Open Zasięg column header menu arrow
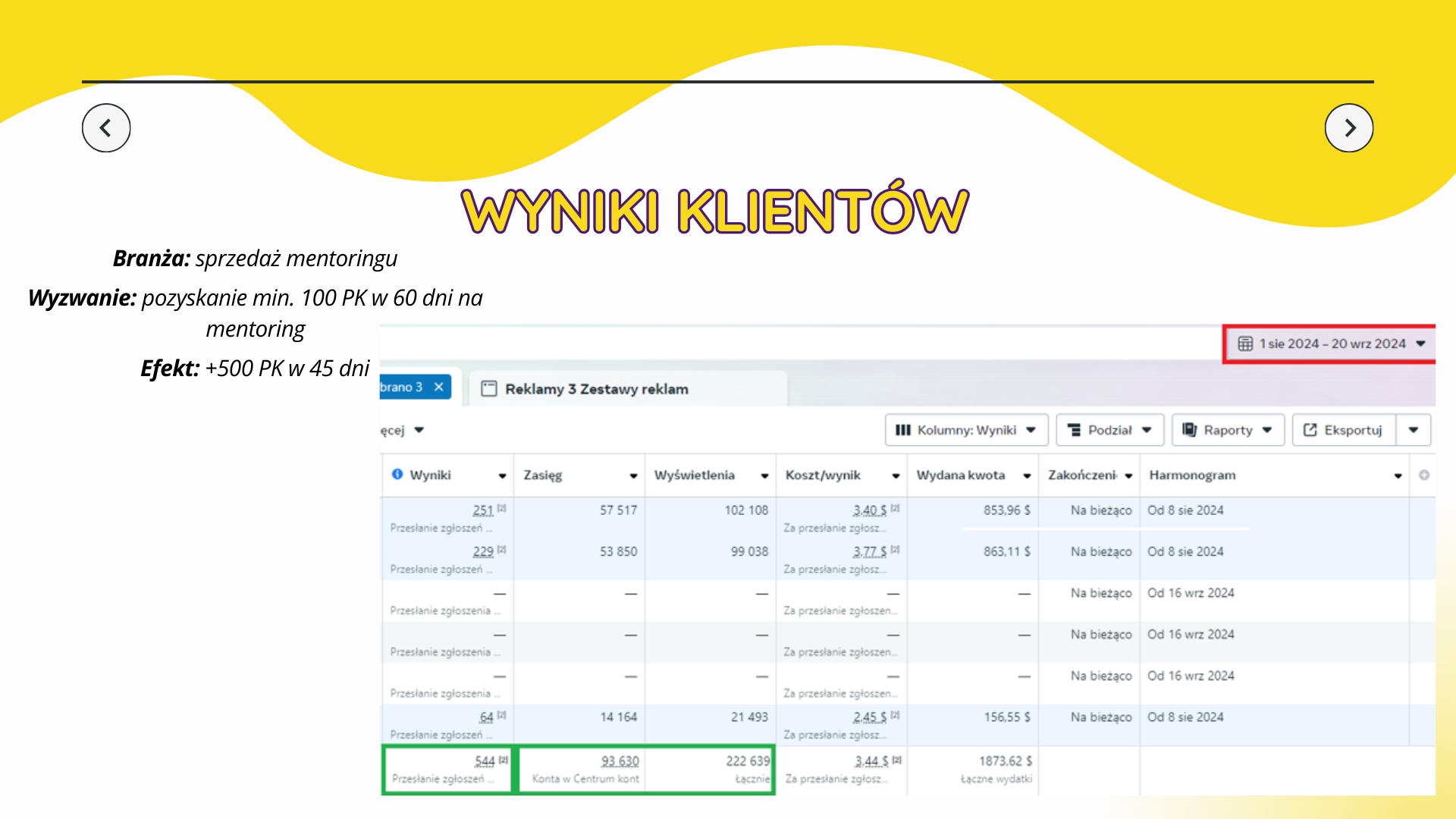Viewport: 1456px width, 819px height. click(x=633, y=475)
